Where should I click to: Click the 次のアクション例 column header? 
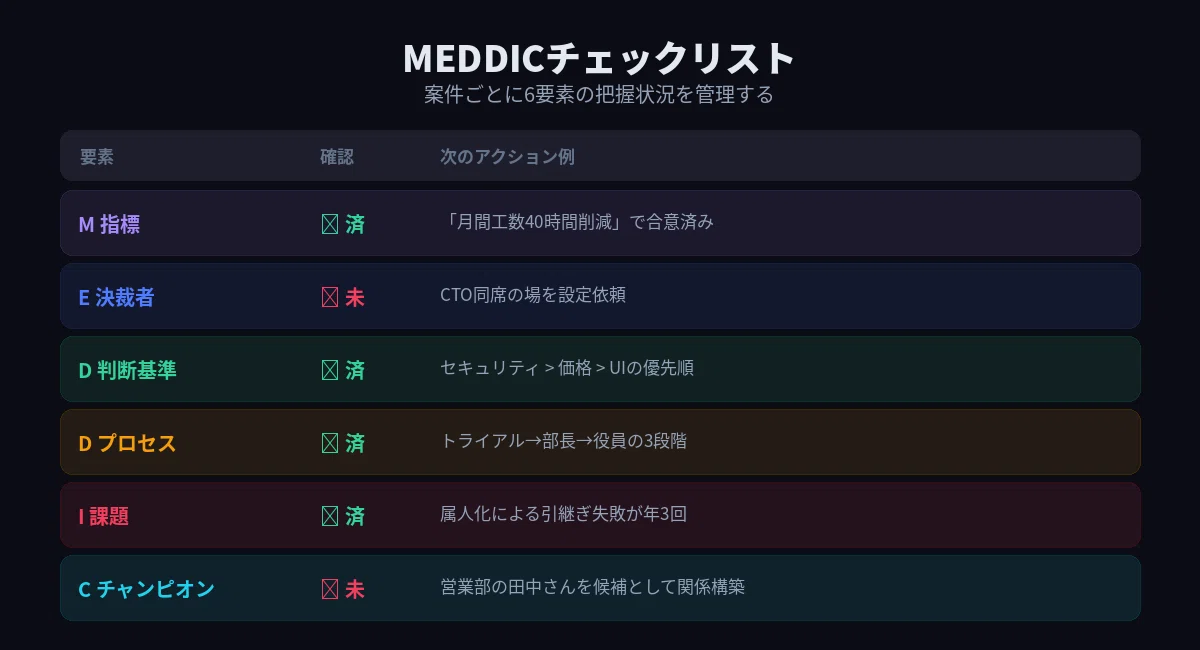507,157
